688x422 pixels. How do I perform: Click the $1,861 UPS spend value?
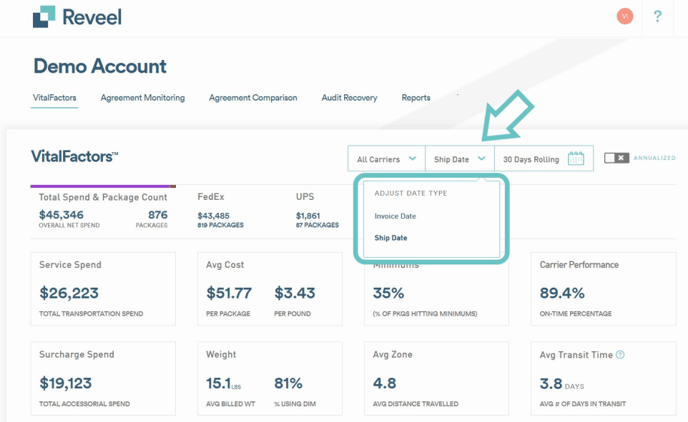[x=308, y=216]
